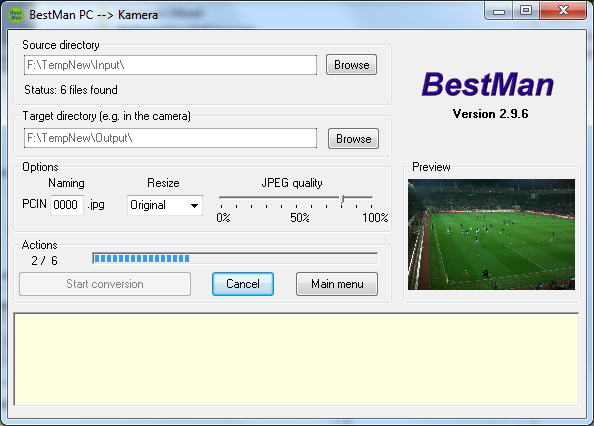The height and width of the screenshot is (426, 594).
Task: Open the Resize dropdown showing Original
Action: [x=165, y=205]
